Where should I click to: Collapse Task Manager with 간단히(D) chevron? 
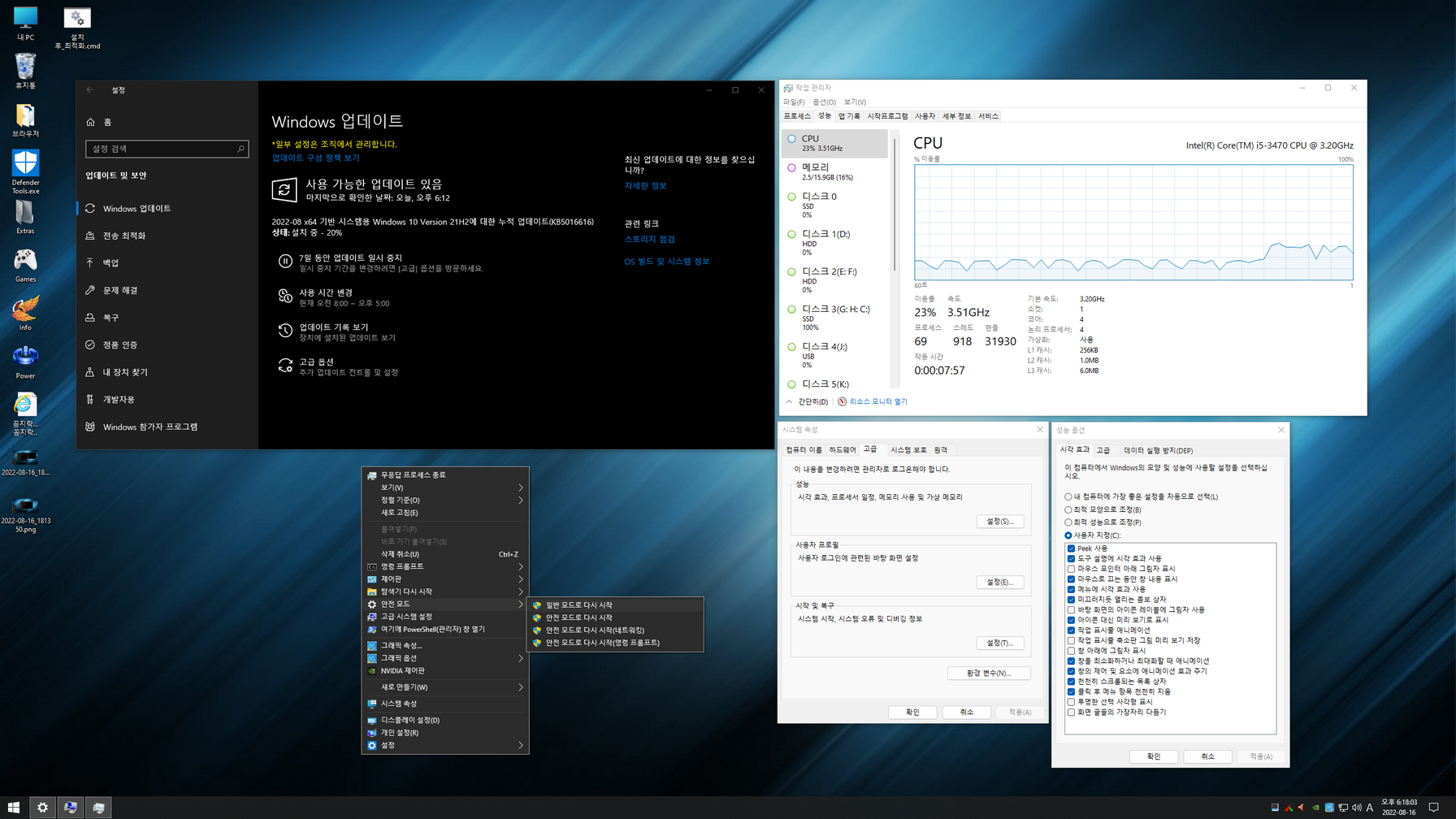coord(789,401)
